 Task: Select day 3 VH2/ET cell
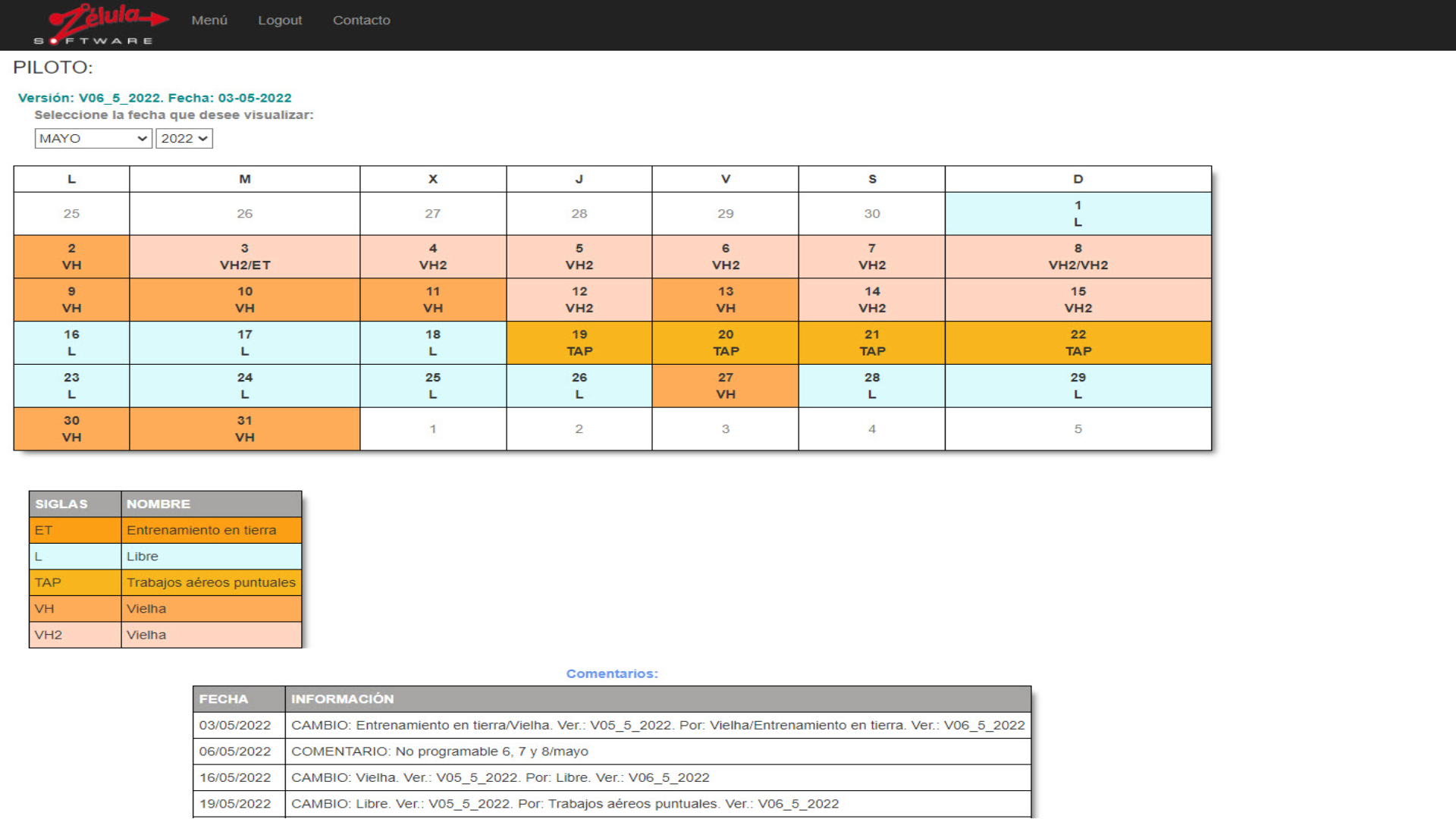[244, 257]
